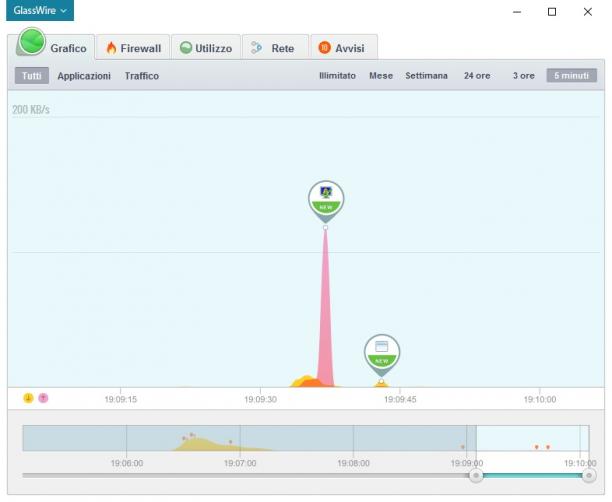Click the 19:09:30 time axis label
This screenshot has width=612, height=502.
point(260,399)
